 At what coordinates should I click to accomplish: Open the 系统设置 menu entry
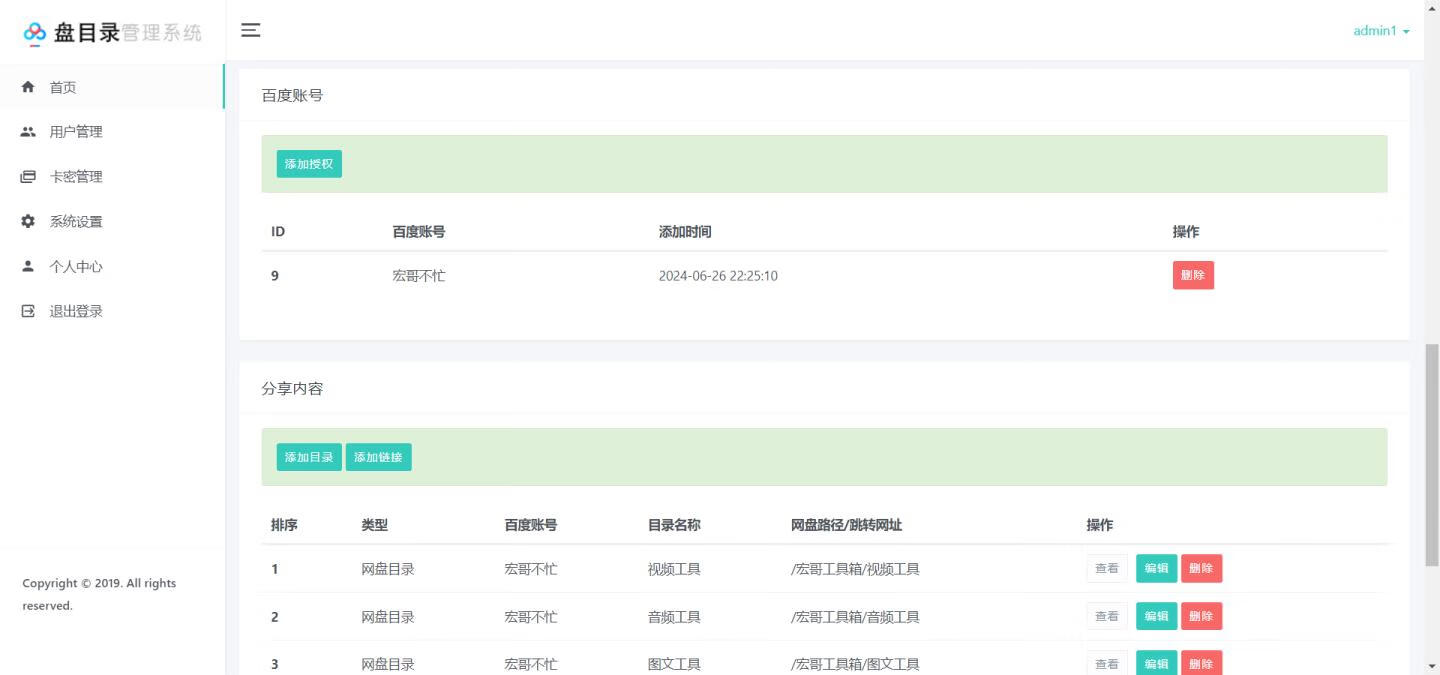(x=76, y=221)
